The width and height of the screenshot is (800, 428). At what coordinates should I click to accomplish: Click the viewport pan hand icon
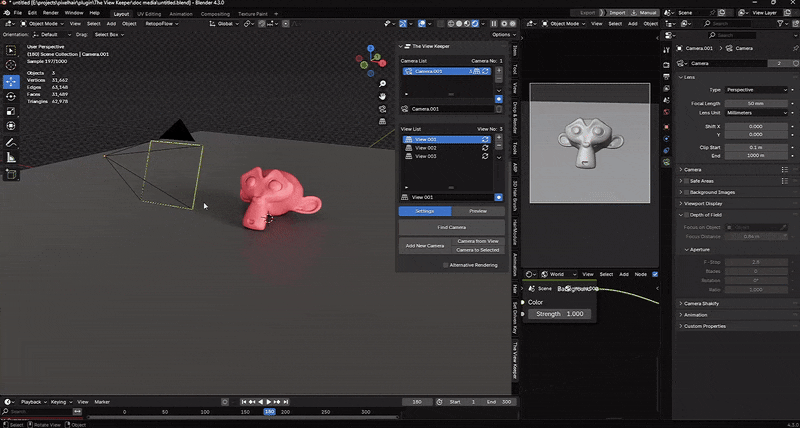382,96
